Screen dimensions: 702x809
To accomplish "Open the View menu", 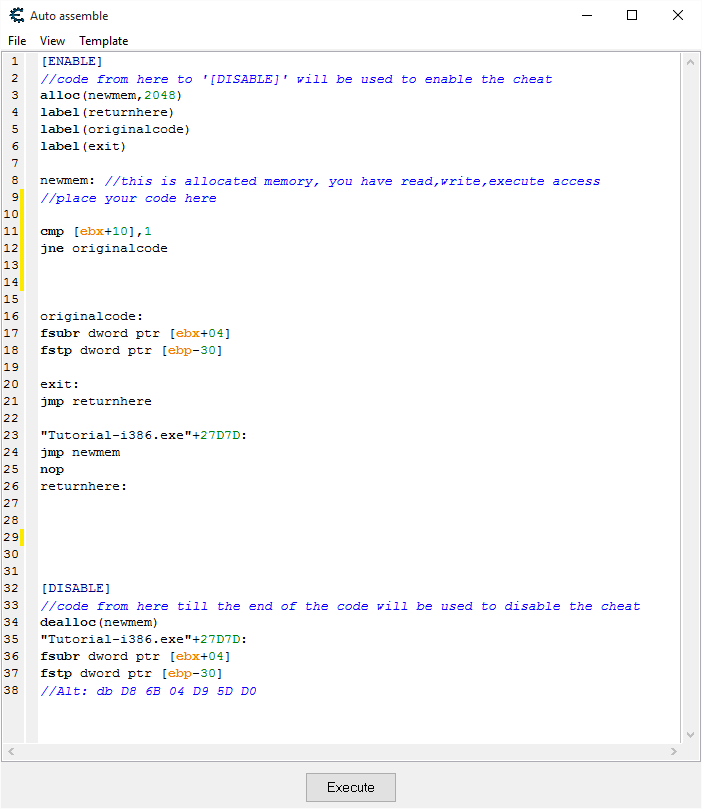I will click(52, 41).
